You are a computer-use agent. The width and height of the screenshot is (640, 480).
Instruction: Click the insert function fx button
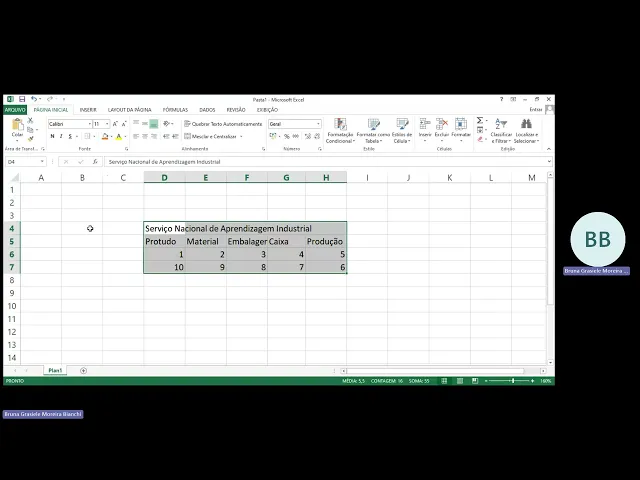pyautogui.click(x=95, y=162)
